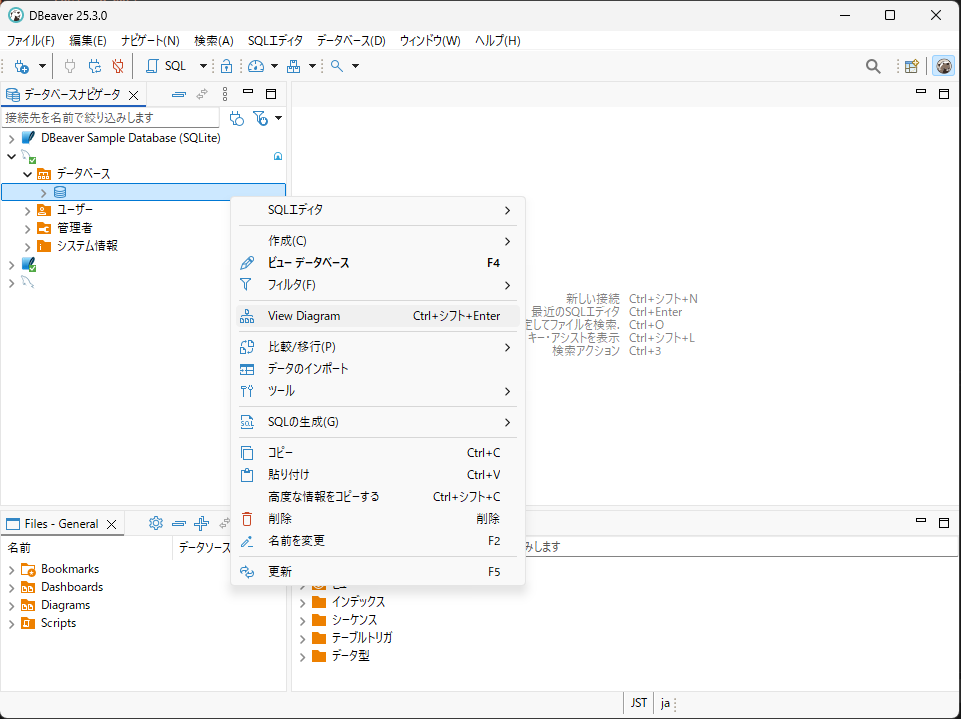The image size is (961, 719).
Task: Select the Dashboards folder item
Action: click(72, 587)
